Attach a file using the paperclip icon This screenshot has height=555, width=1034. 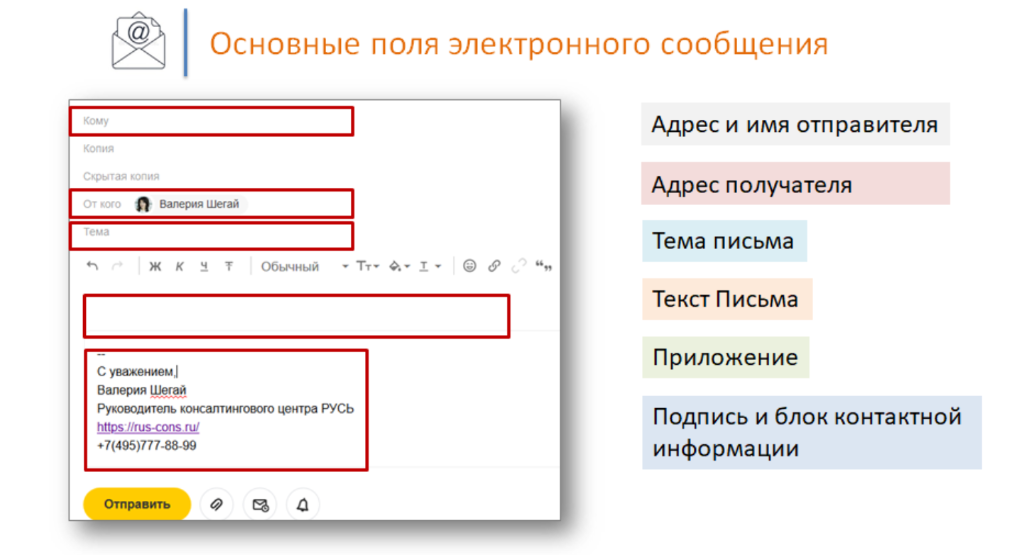coord(215,505)
